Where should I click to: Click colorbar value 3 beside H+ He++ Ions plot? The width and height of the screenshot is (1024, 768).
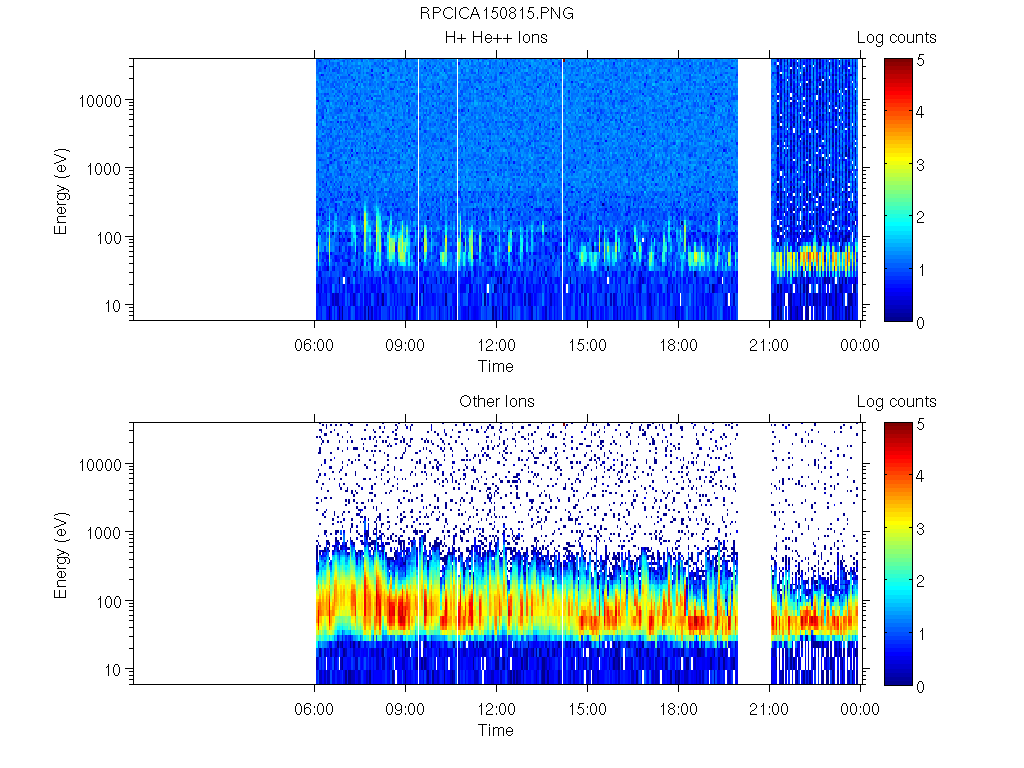pyautogui.click(x=920, y=165)
